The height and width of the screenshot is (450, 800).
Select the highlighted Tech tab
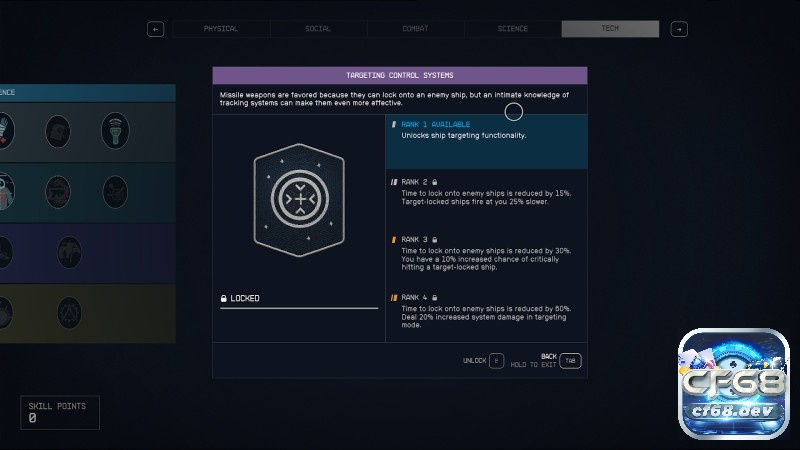pyautogui.click(x=610, y=29)
